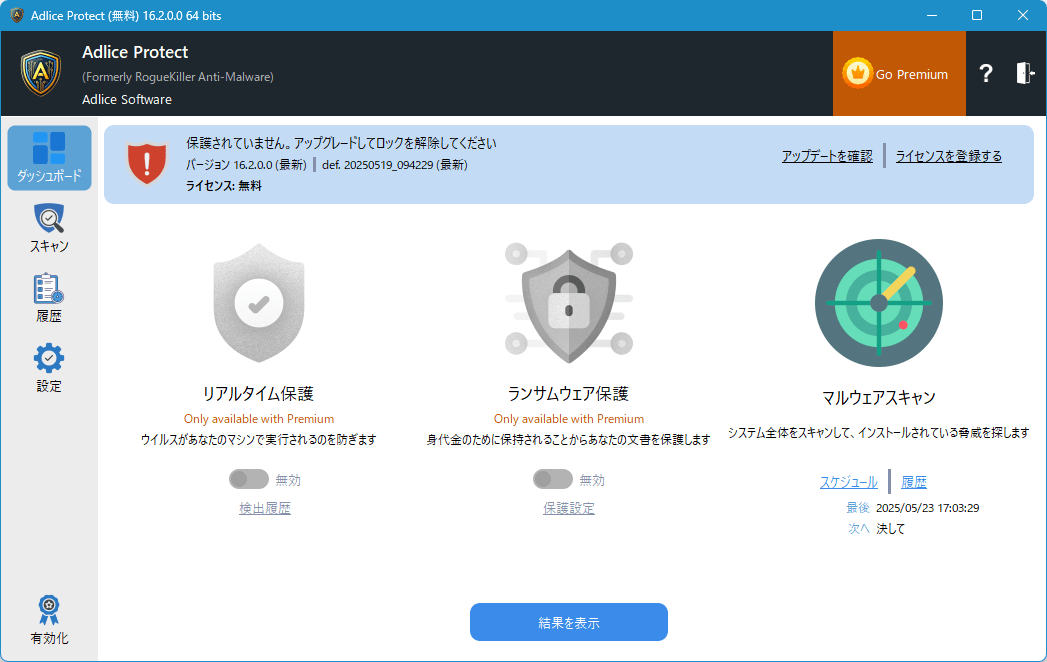The image size is (1047, 662).
Task: Click the def. 20250519_094229 definition text
Action: coord(395,164)
